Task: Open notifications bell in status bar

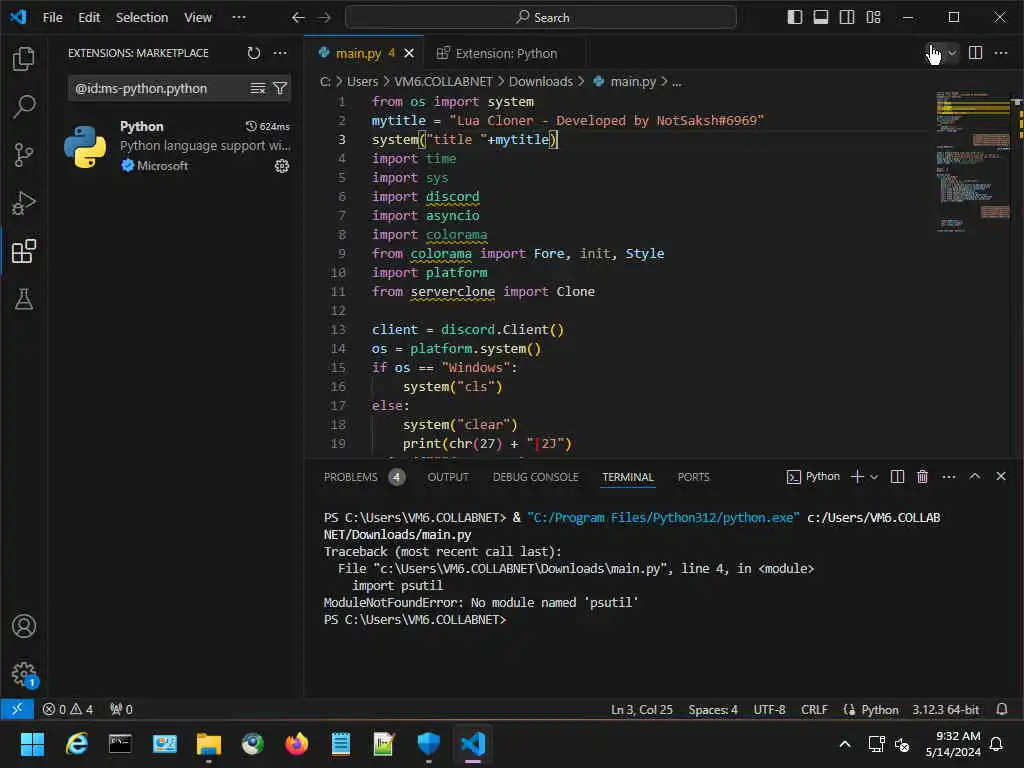Action: tap(1002, 709)
